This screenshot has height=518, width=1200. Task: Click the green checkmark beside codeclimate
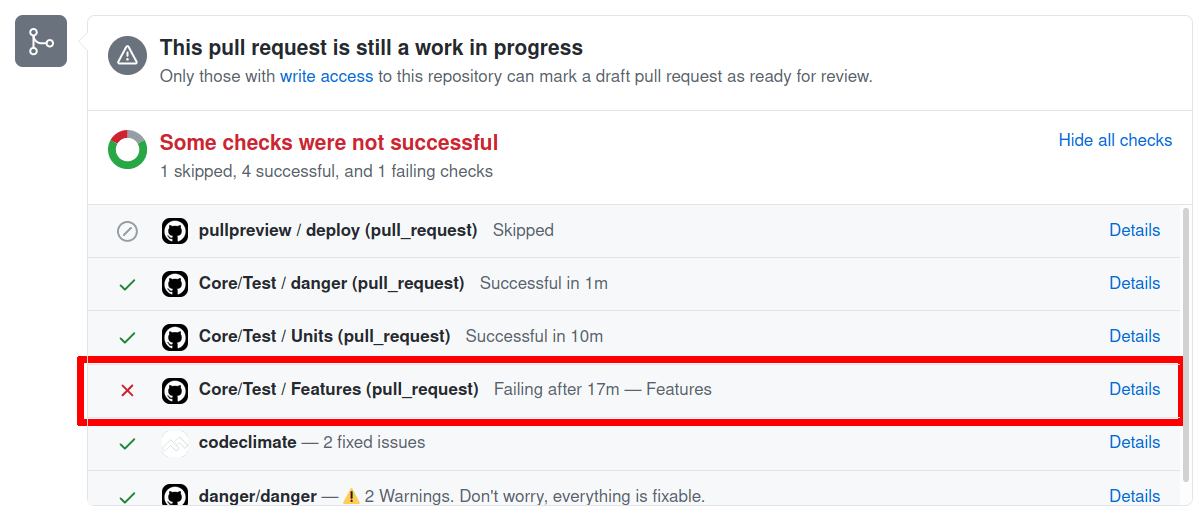(x=127, y=443)
